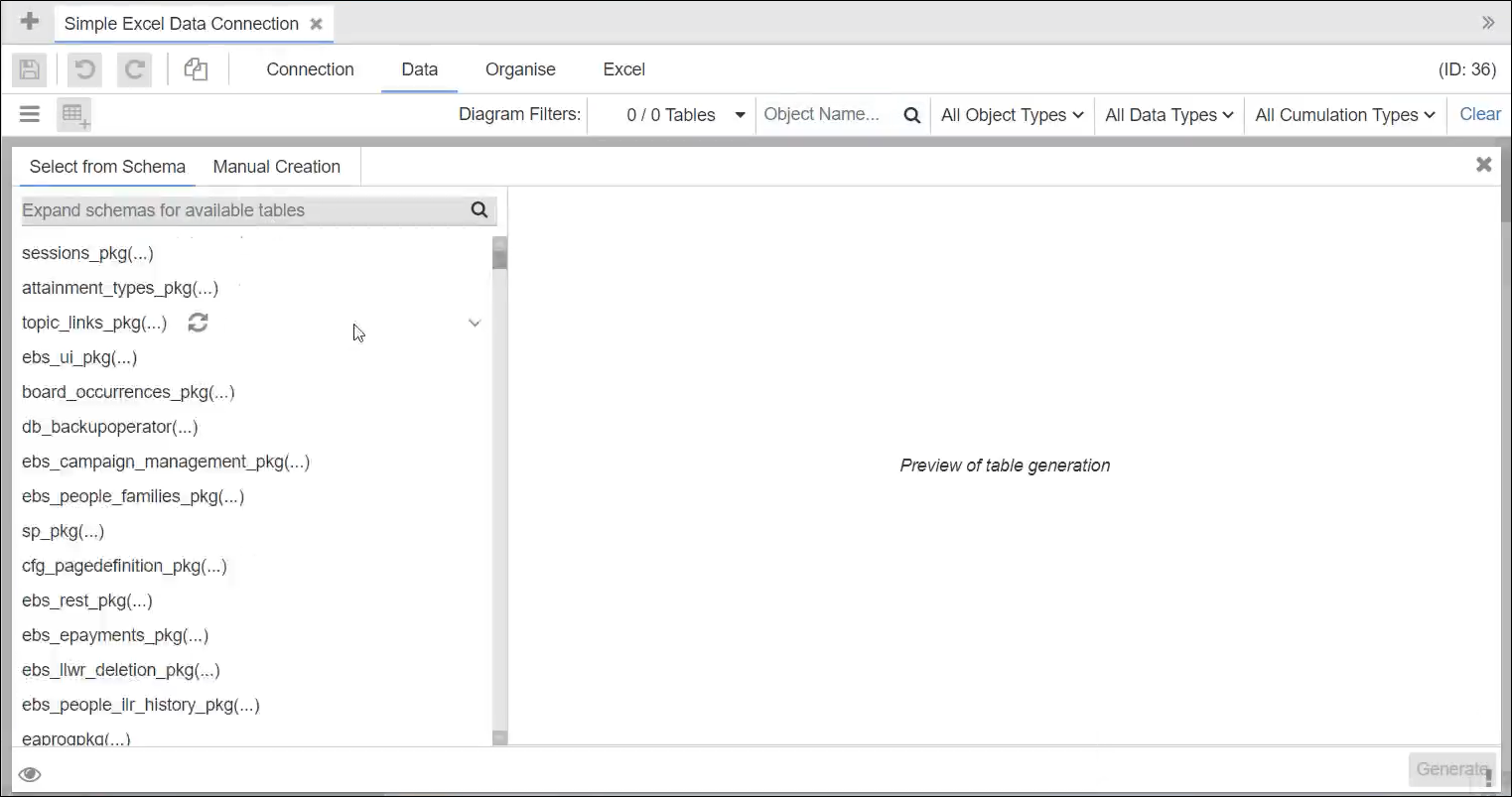
Task: Expand the double-chevron panel at top right
Action: tap(1487, 22)
